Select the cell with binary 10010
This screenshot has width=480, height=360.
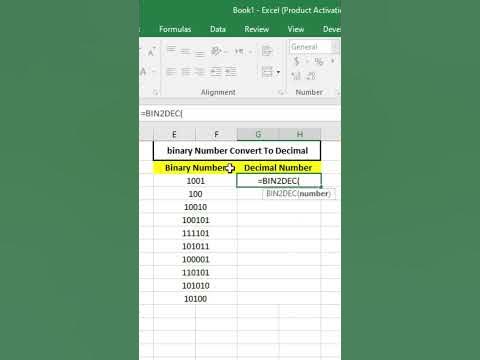195,207
